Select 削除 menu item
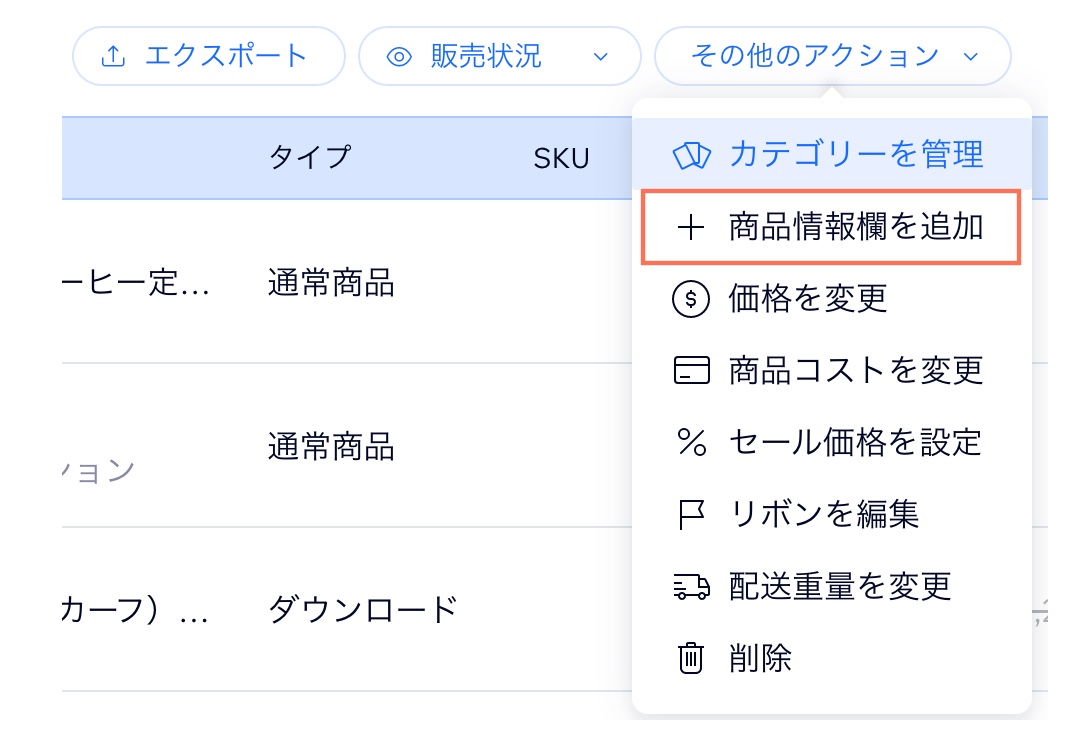This screenshot has height=734, width=1080. pyautogui.click(x=761, y=658)
